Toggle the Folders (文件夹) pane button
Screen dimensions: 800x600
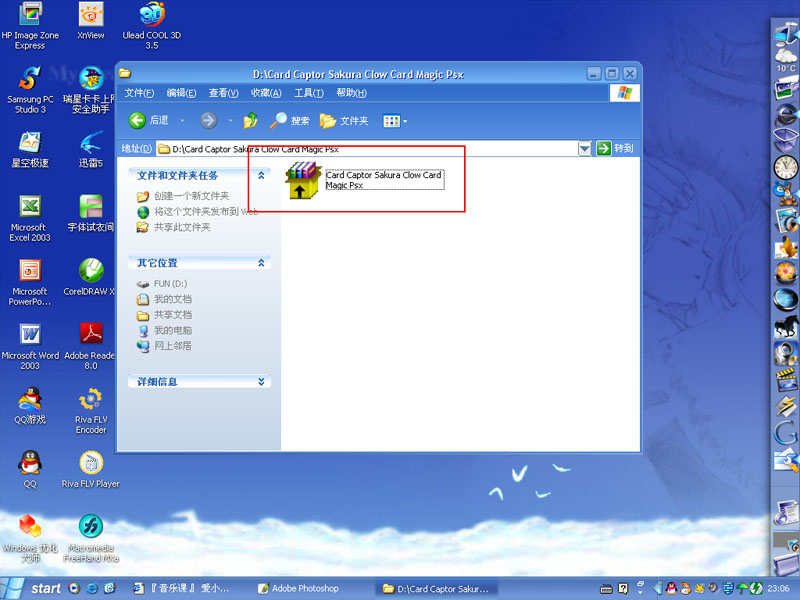(x=344, y=121)
